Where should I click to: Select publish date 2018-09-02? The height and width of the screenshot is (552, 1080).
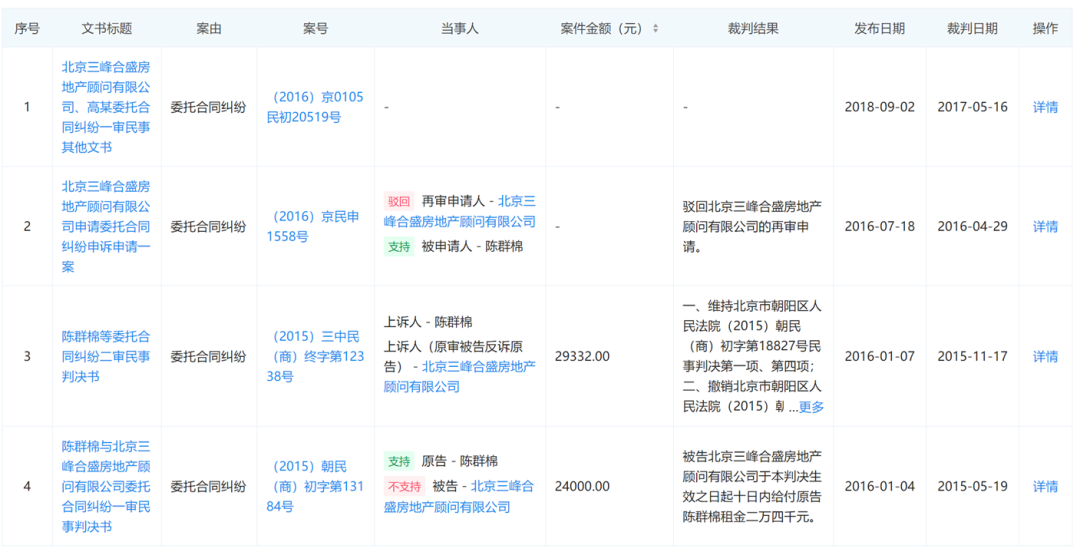click(880, 107)
